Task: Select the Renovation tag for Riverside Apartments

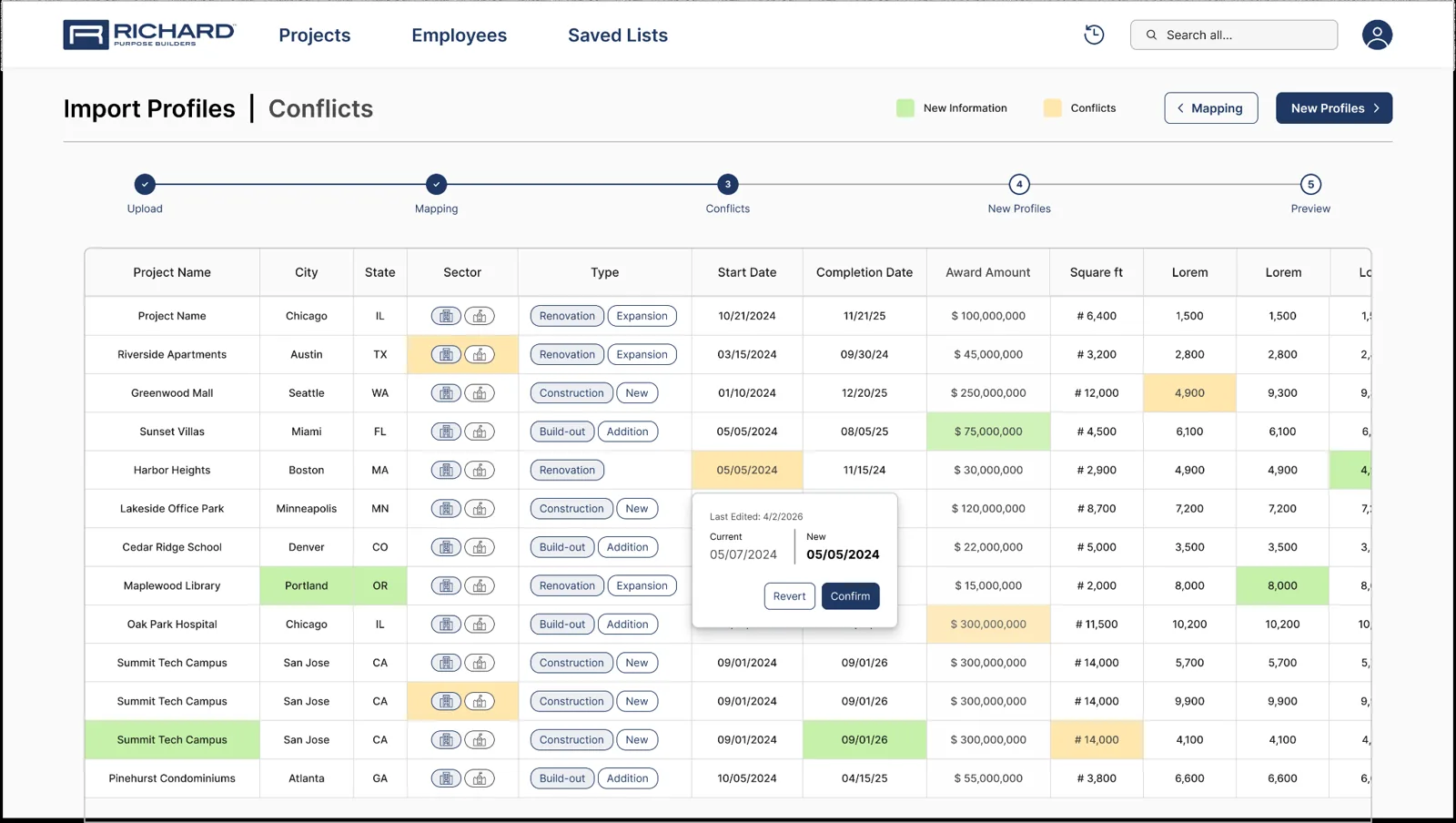Action: [x=567, y=354]
